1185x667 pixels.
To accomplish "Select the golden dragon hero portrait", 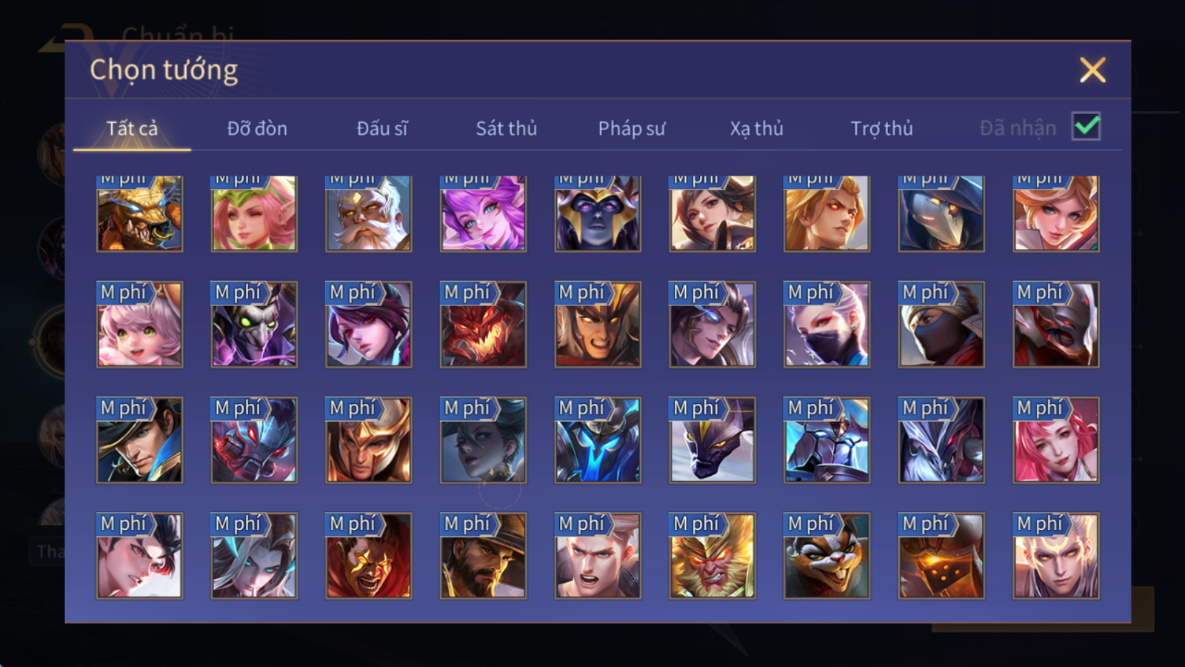I will click(140, 213).
